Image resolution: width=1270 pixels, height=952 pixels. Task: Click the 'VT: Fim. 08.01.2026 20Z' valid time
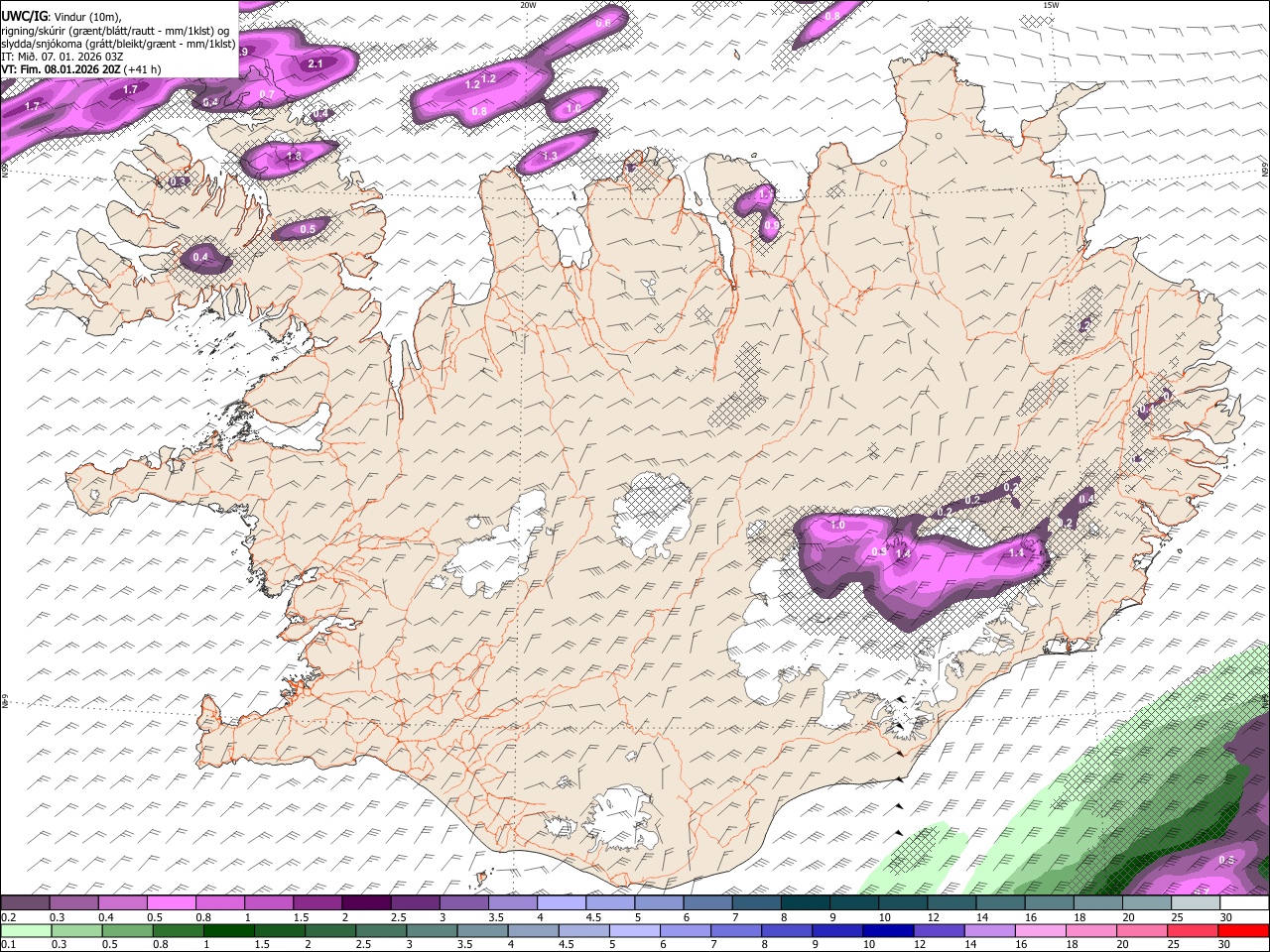pos(62,69)
